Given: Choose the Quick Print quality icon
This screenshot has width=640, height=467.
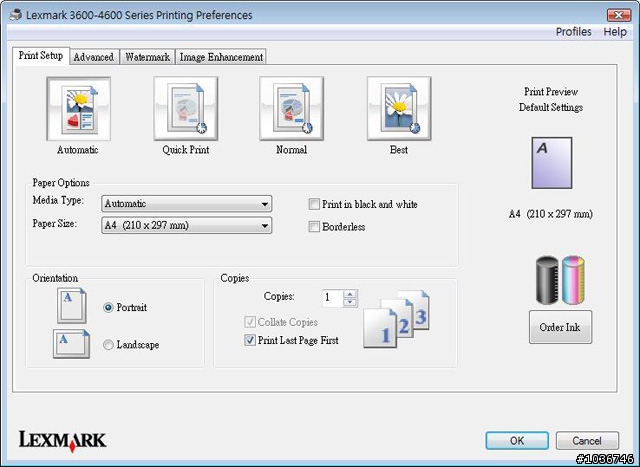Looking at the screenshot, I should coord(186,109).
